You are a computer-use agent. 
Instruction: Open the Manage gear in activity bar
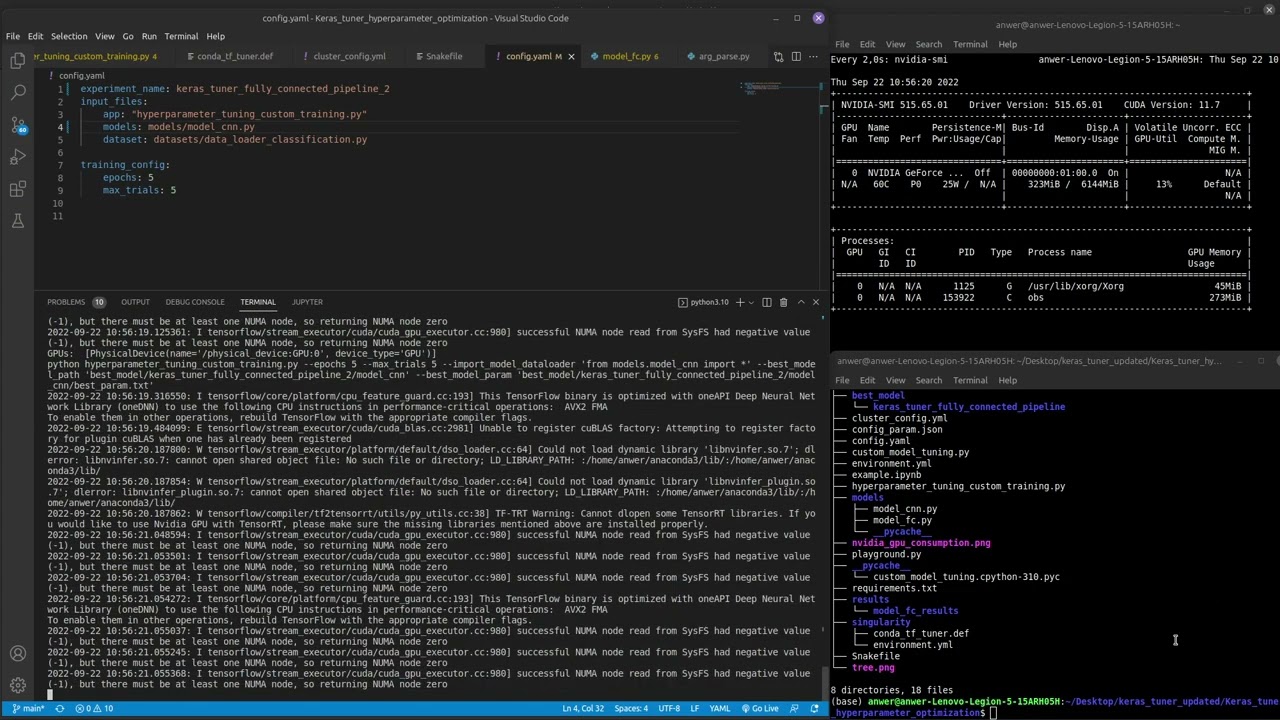click(18, 686)
